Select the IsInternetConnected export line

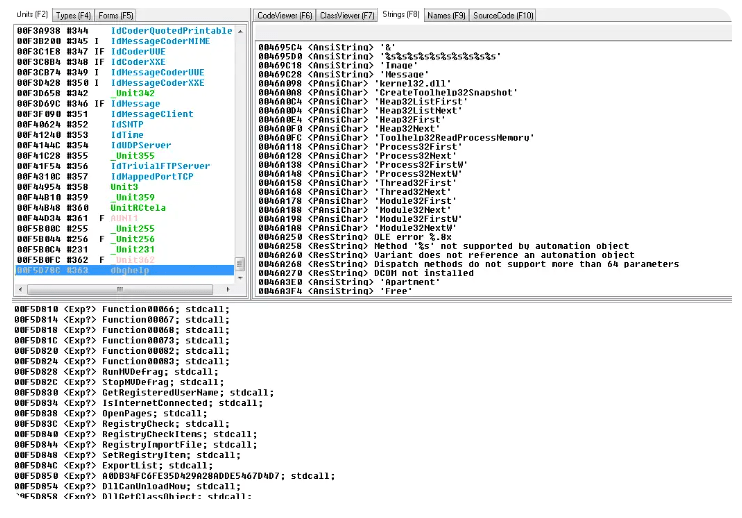click(x=139, y=403)
